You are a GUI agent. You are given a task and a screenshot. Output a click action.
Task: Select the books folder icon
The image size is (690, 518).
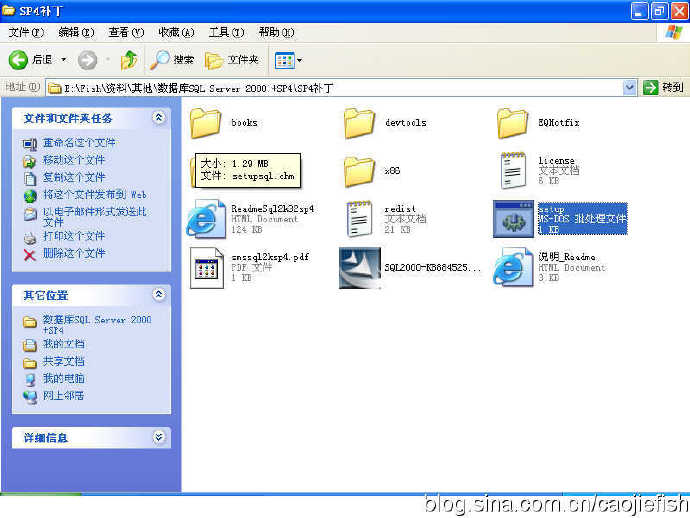tap(206, 123)
